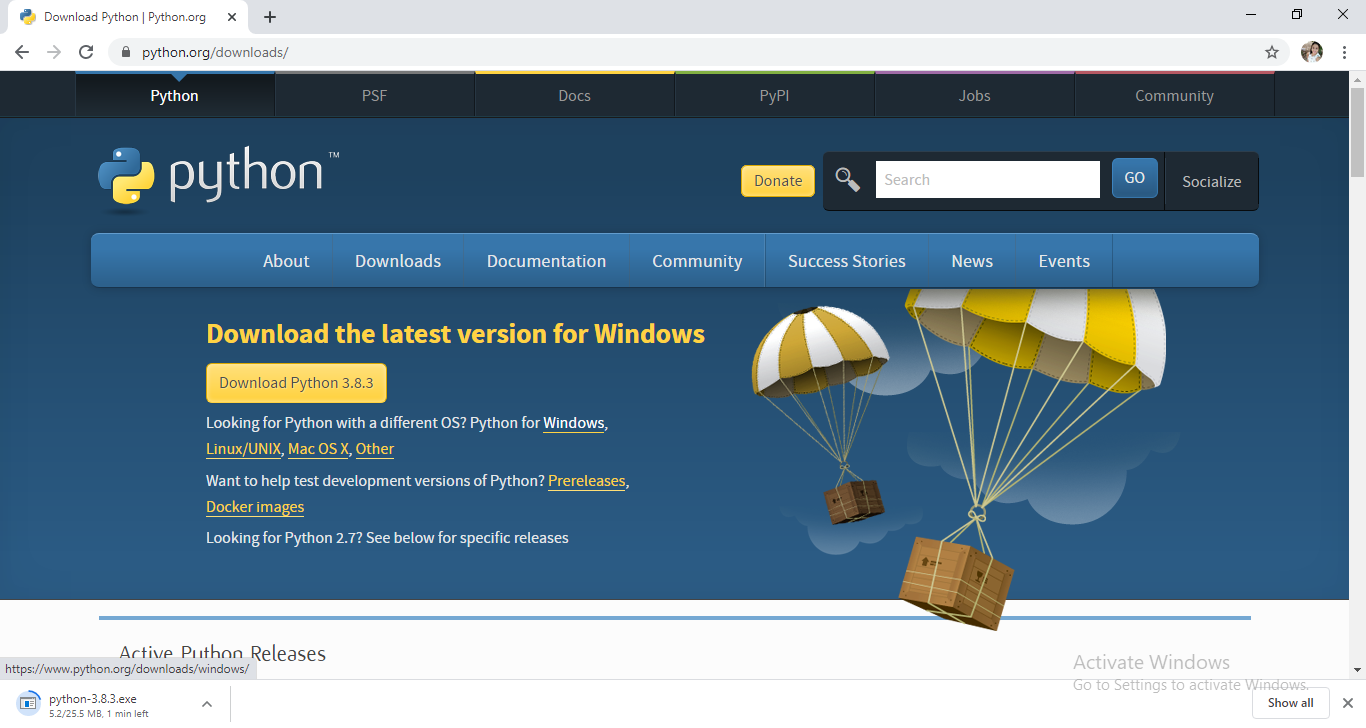Viewport: 1366px width, 728px height.
Task: Submit search with the GO button
Action: click(x=1135, y=178)
